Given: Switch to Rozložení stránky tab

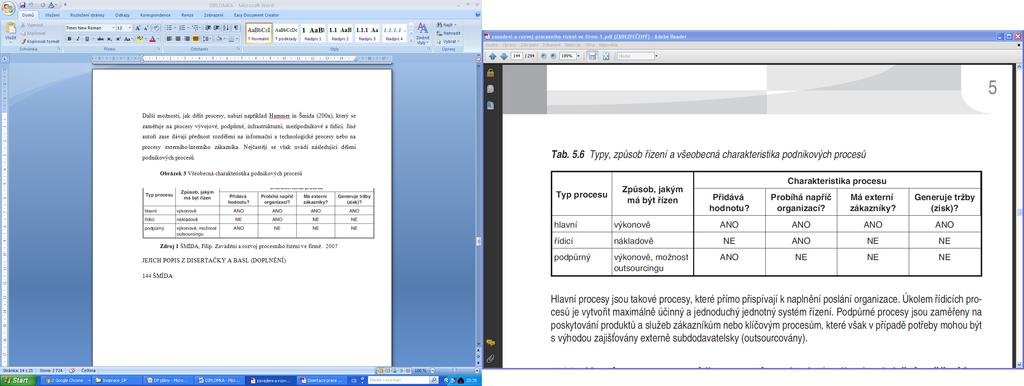Looking at the screenshot, I should pos(88,15).
